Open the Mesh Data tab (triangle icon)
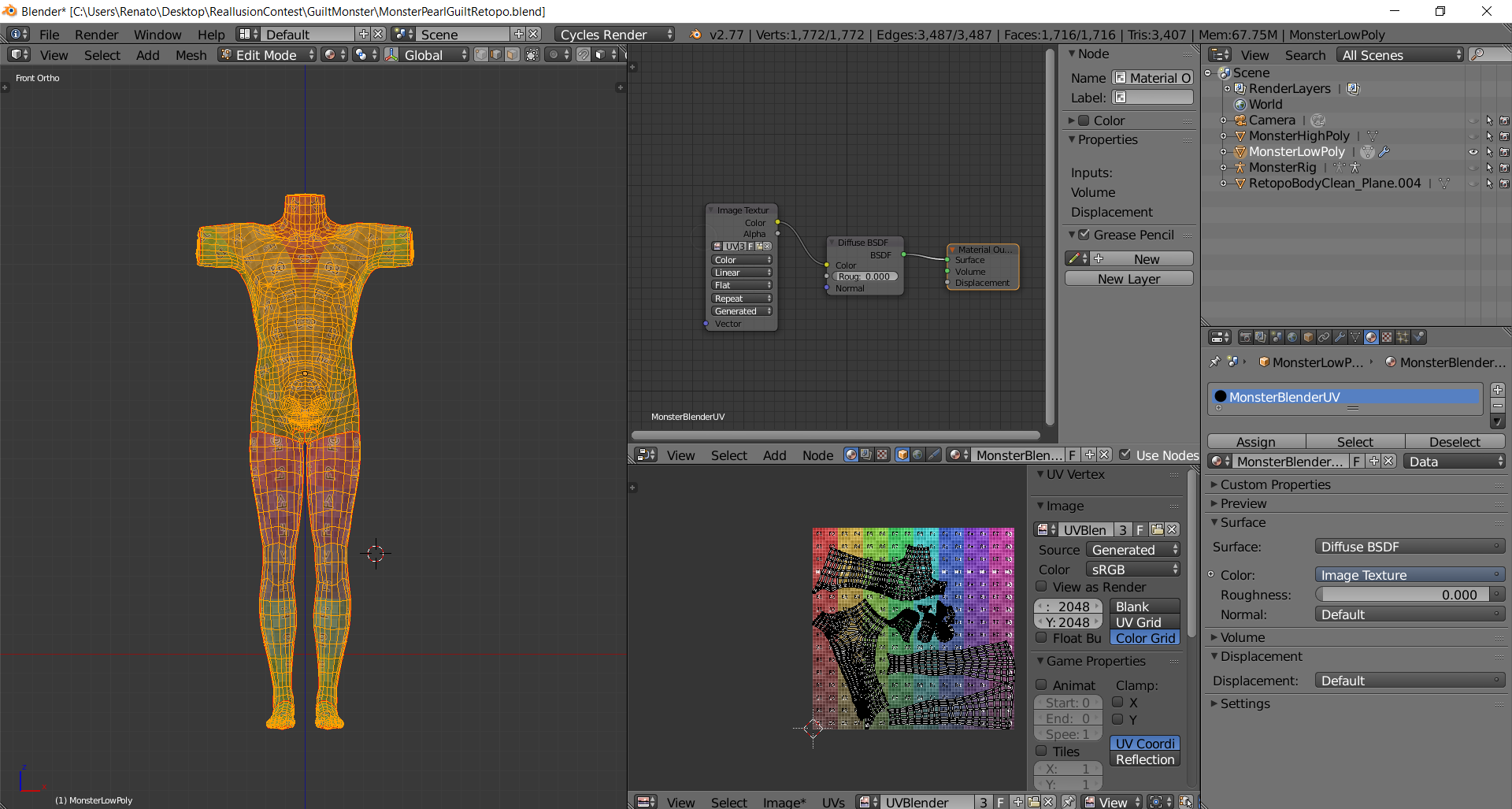Viewport: 1512px width, 809px height. coord(1355,337)
